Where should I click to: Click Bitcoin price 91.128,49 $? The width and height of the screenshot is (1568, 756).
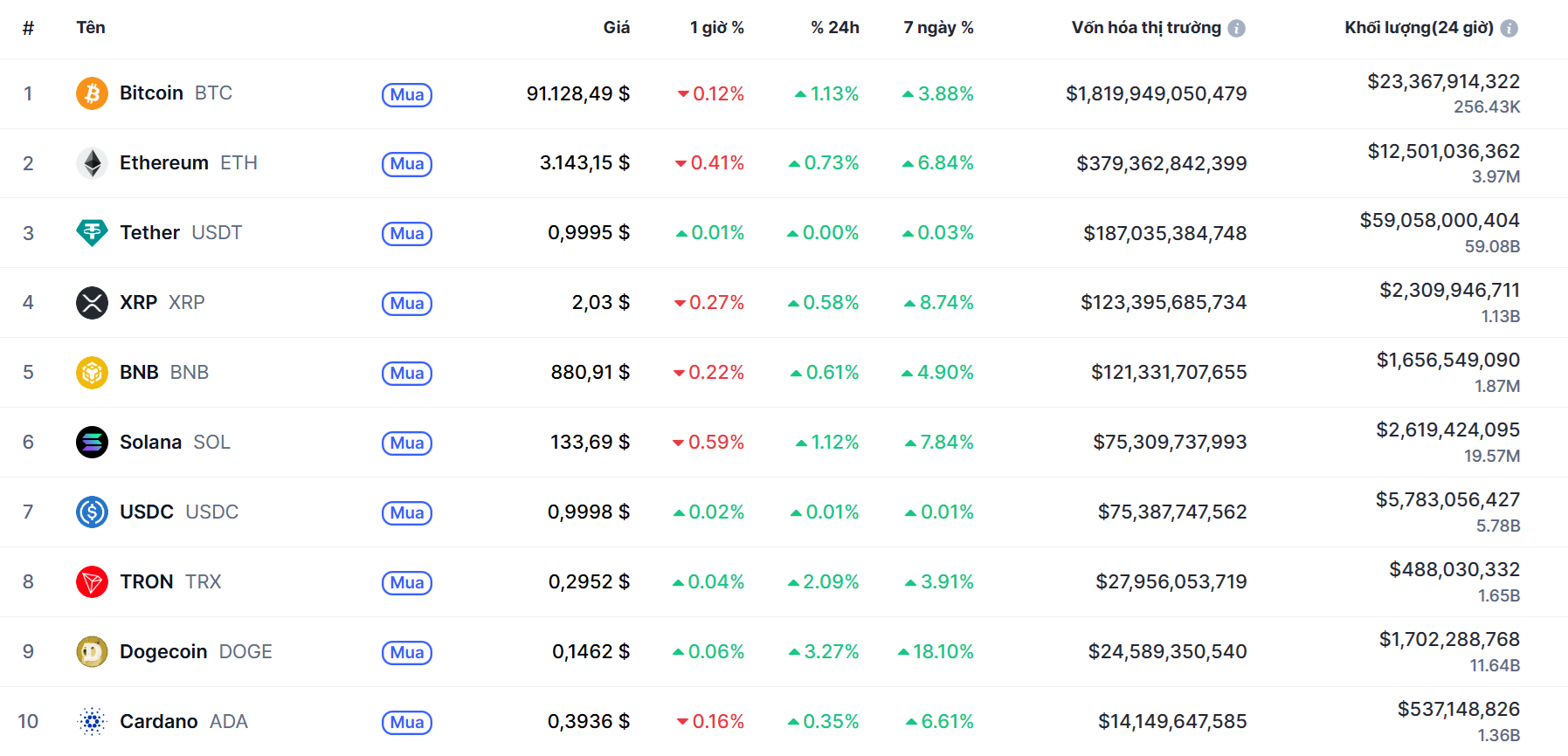click(x=577, y=93)
